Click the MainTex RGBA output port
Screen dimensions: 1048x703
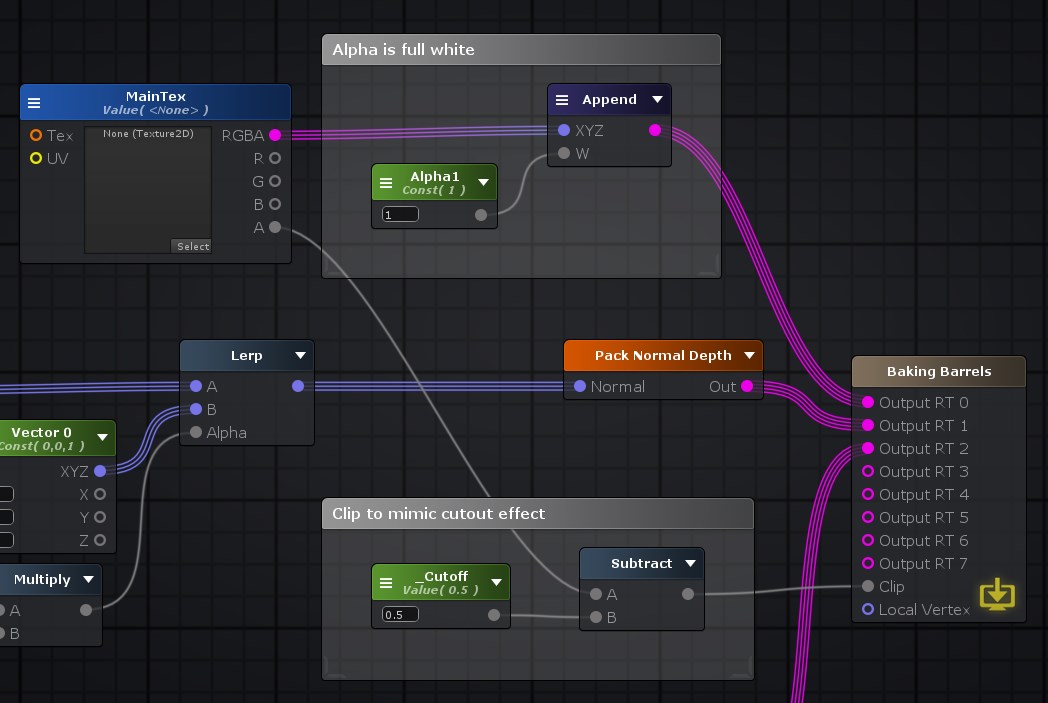[275, 135]
